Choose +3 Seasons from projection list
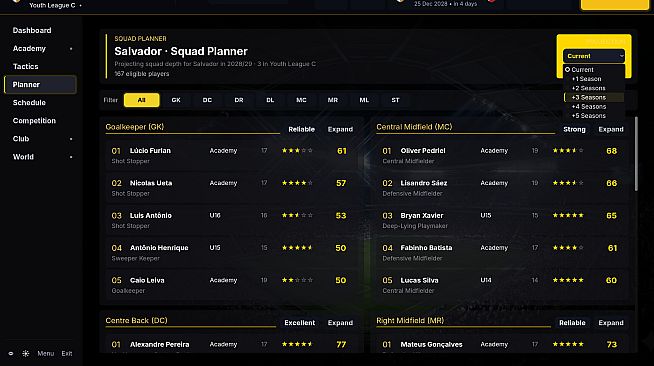 coord(594,97)
